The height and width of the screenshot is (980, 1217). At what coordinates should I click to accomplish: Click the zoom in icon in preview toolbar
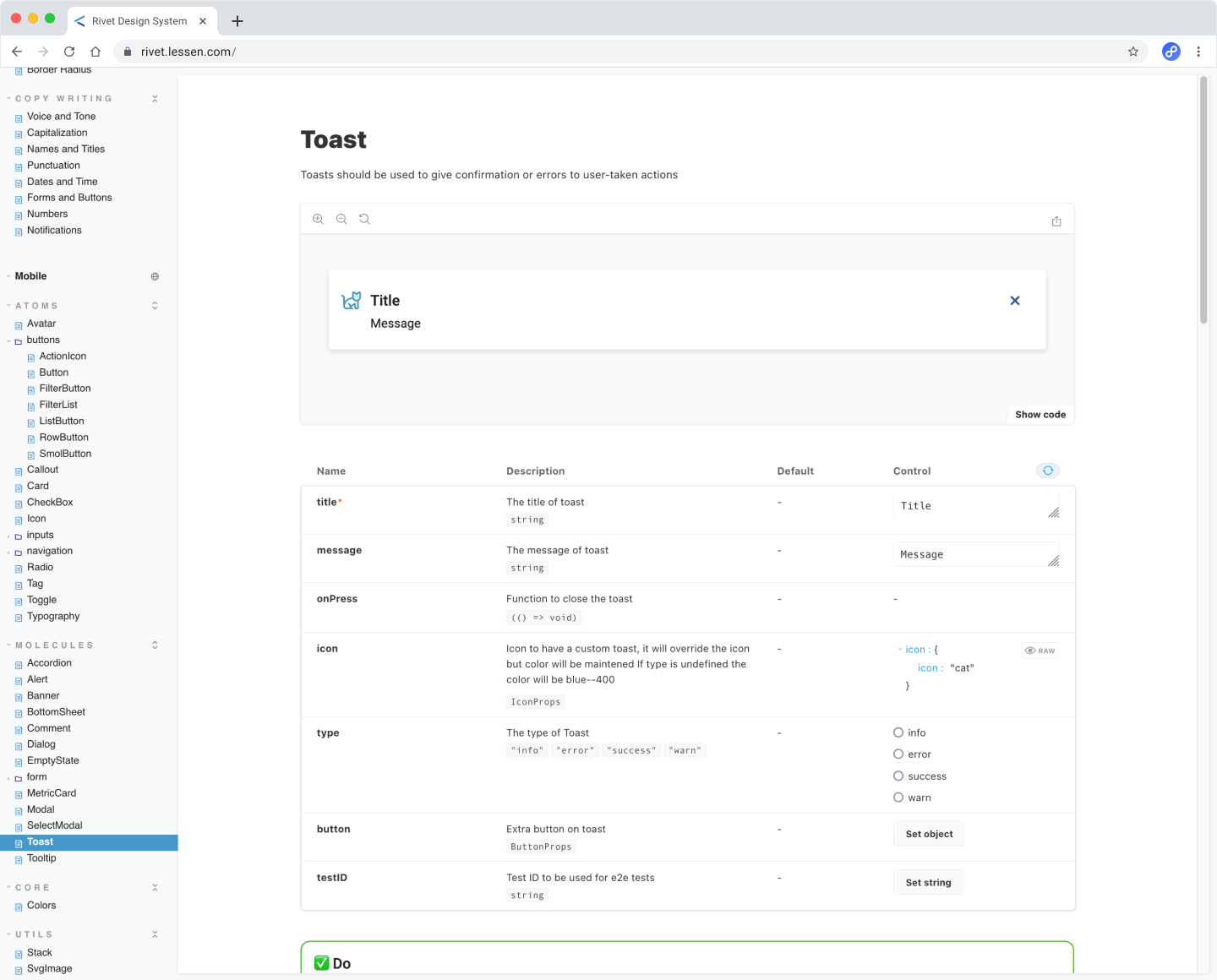click(319, 219)
